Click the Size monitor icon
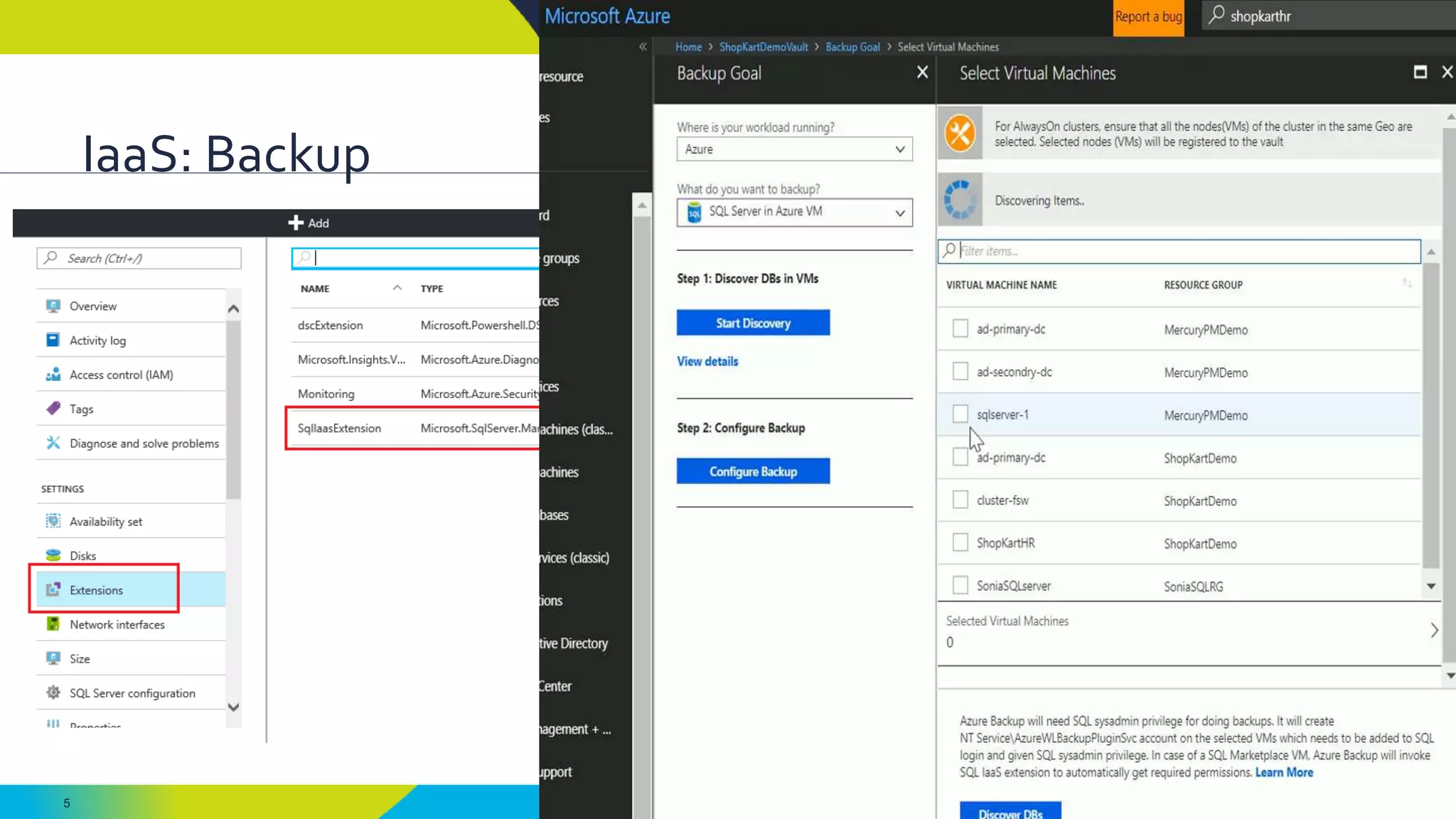1456x819 pixels. click(x=53, y=658)
